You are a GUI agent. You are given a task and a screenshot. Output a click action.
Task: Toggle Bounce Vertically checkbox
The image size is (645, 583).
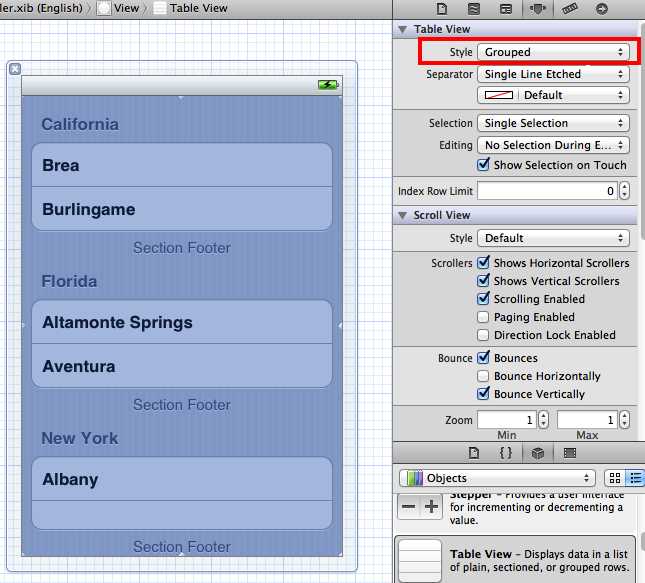[483, 394]
